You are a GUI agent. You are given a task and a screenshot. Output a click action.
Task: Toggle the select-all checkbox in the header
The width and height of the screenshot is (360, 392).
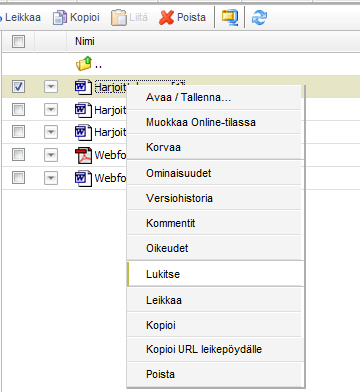click(x=18, y=42)
